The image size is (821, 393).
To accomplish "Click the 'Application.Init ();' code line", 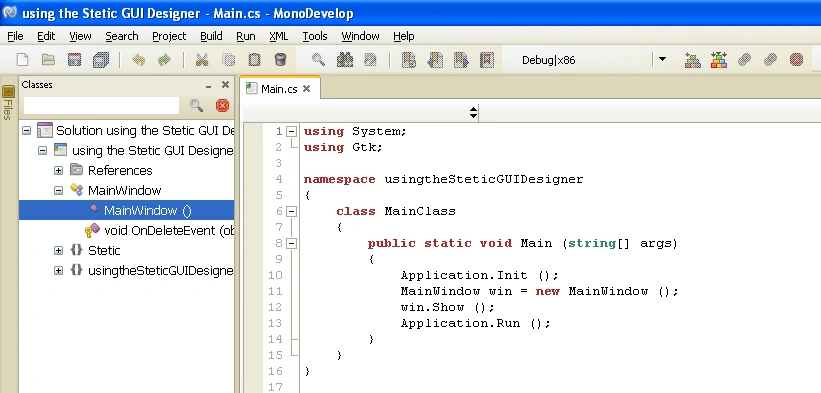I will click(480, 275).
